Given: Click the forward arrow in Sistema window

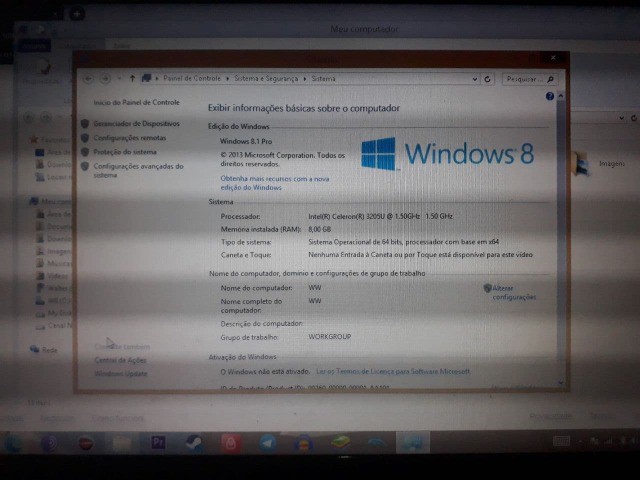Looking at the screenshot, I should [105, 78].
